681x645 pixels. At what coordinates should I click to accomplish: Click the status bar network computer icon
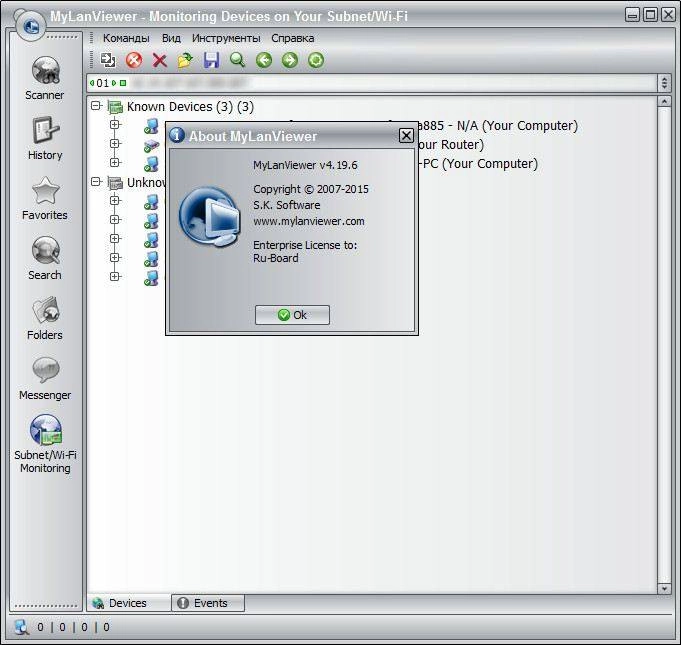click(x=21, y=627)
